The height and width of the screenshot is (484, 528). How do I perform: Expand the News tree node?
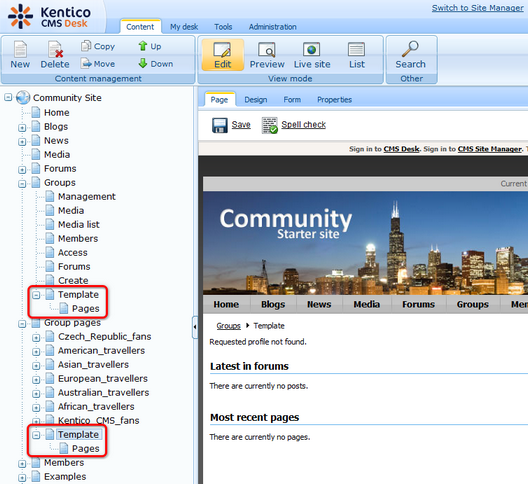pyautogui.click(x=22, y=141)
